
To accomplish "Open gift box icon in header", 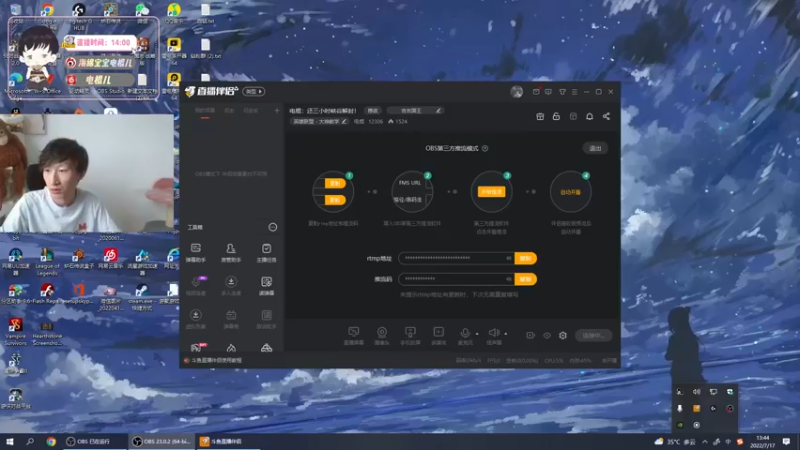I will click(x=540, y=116).
